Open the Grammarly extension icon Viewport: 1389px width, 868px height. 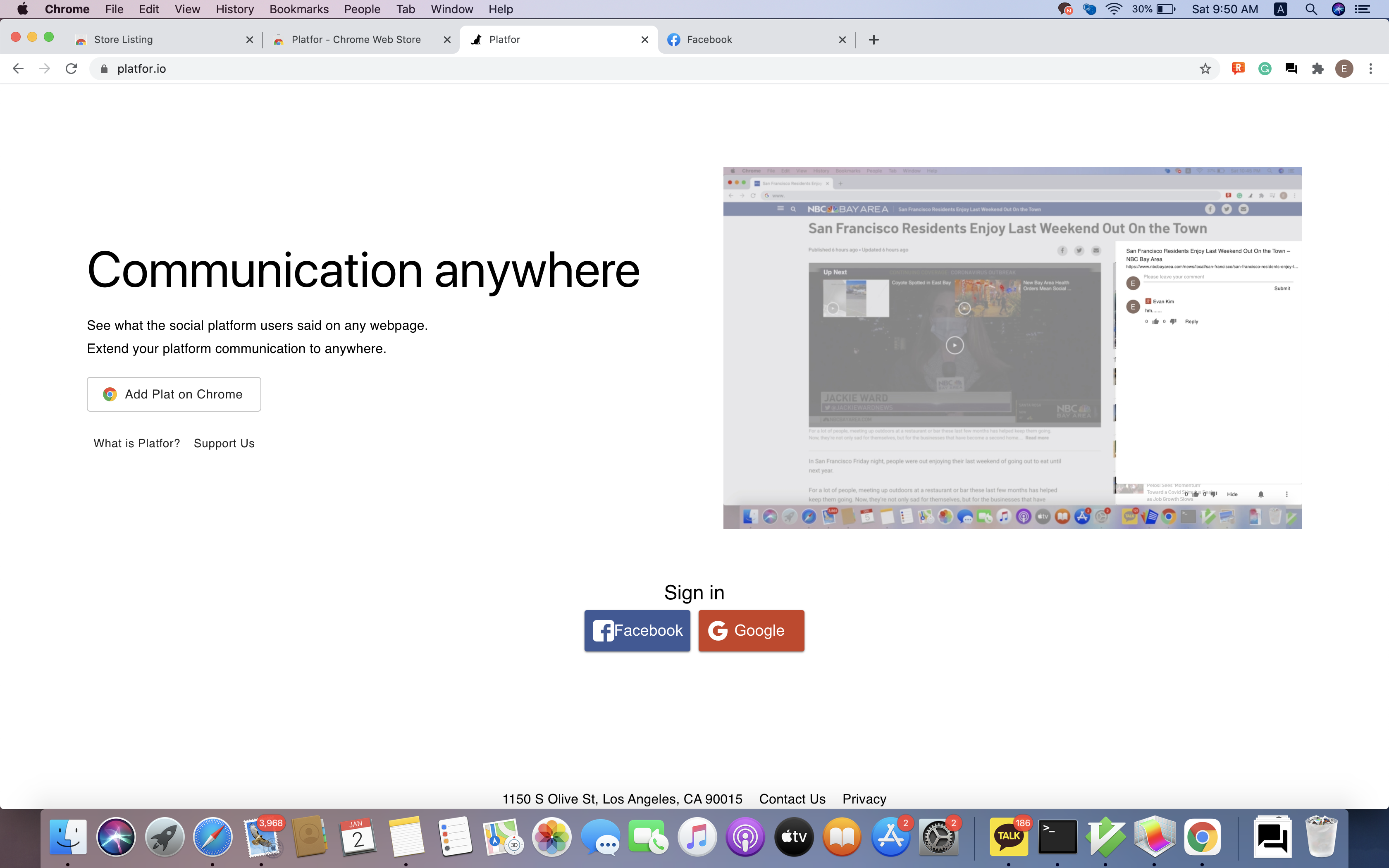point(1265,69)
